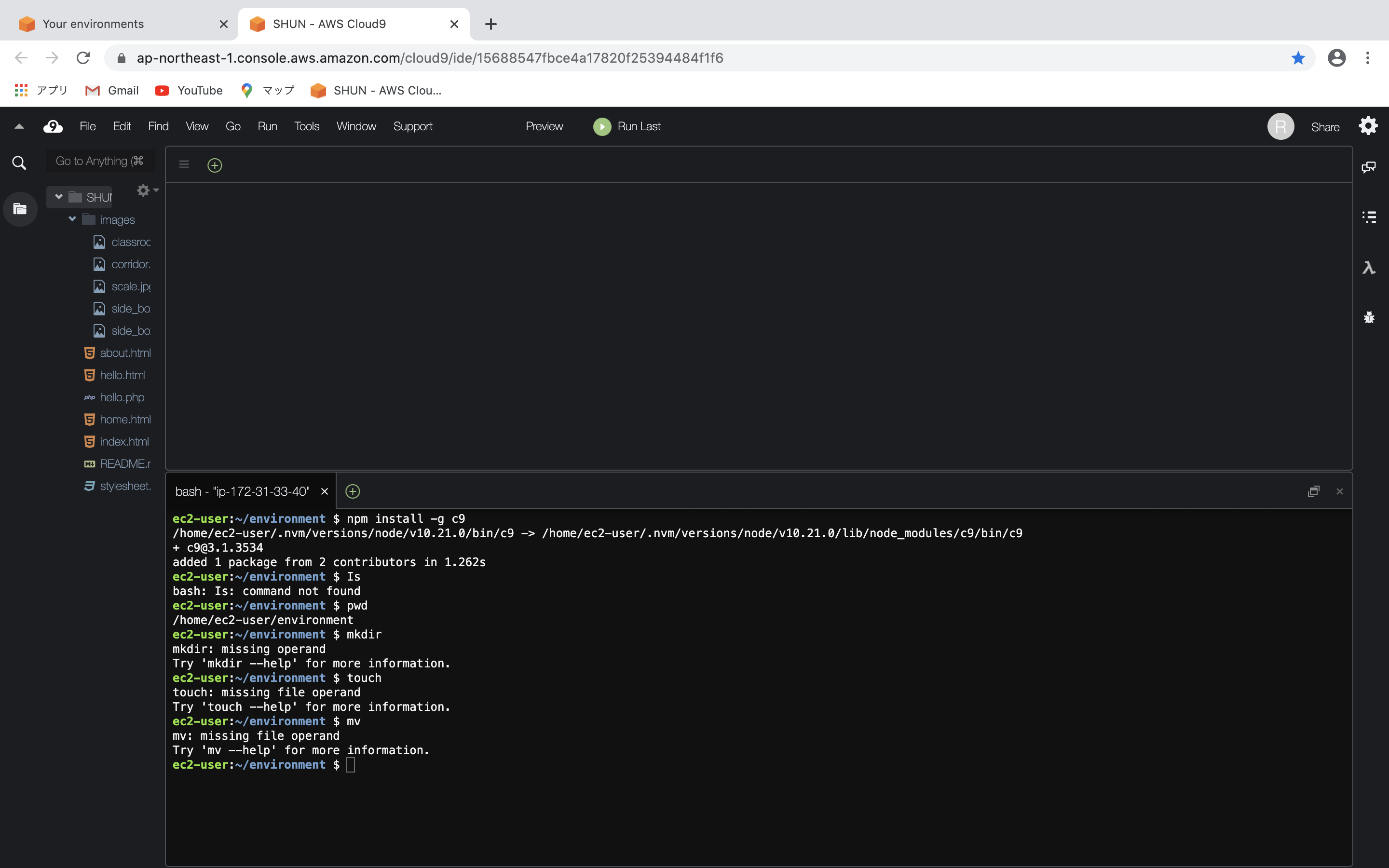Open the Tools menu
This screenshot has height=868, width=1389.
coord(307,126)
